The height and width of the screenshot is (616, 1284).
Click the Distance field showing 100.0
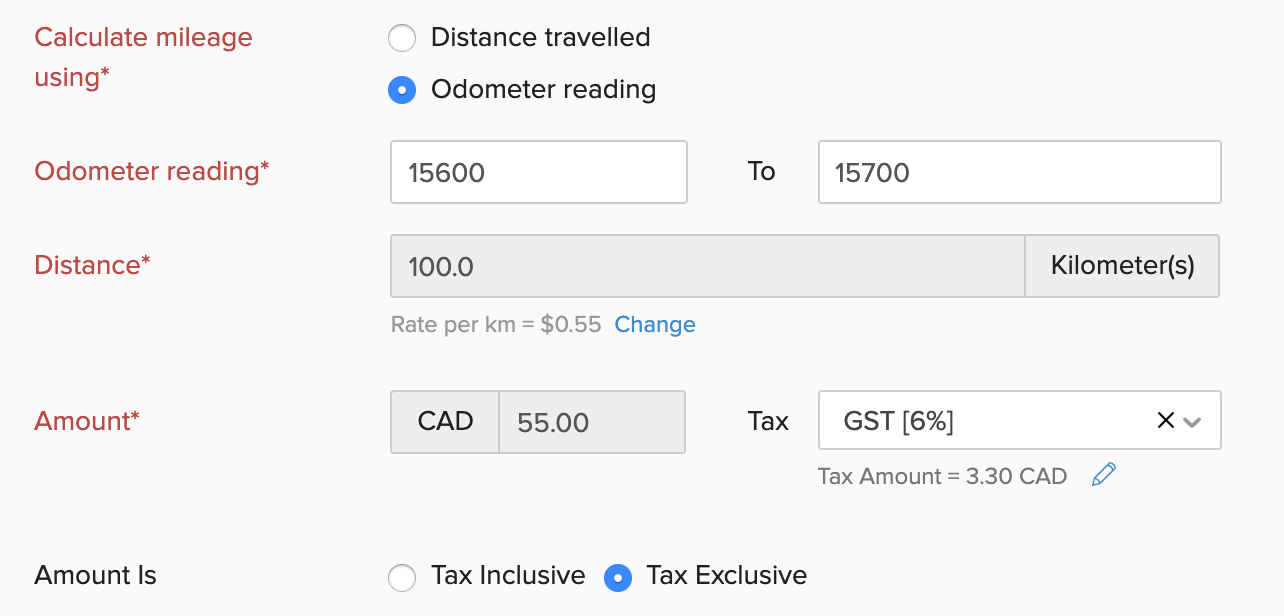706,266
